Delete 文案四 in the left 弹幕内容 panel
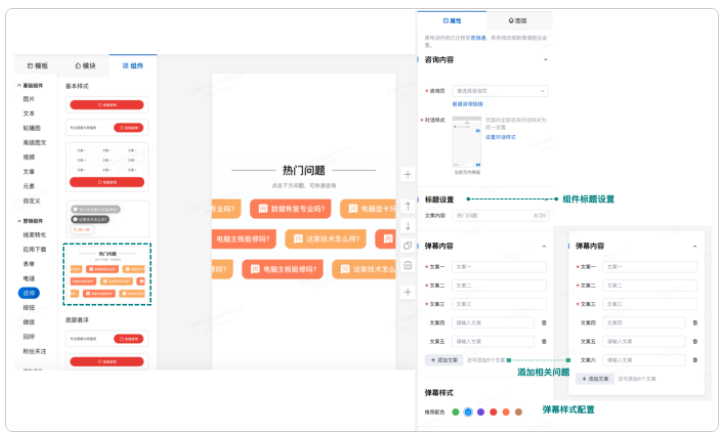 [x=544, y=322]
